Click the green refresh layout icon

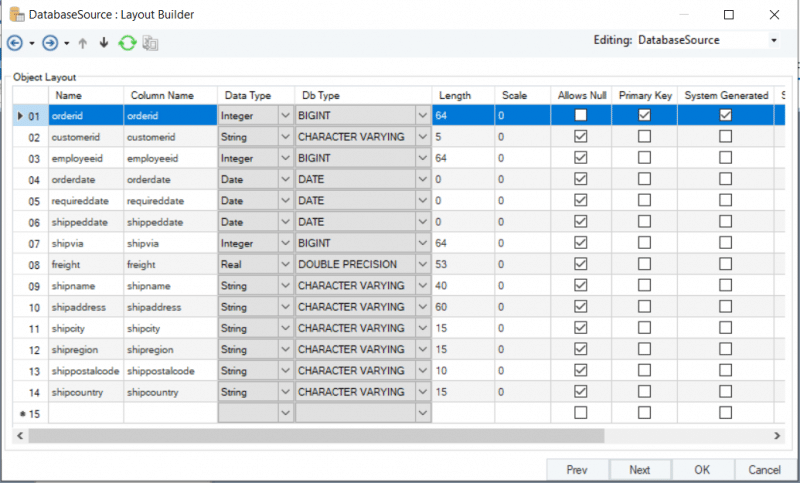127,43
